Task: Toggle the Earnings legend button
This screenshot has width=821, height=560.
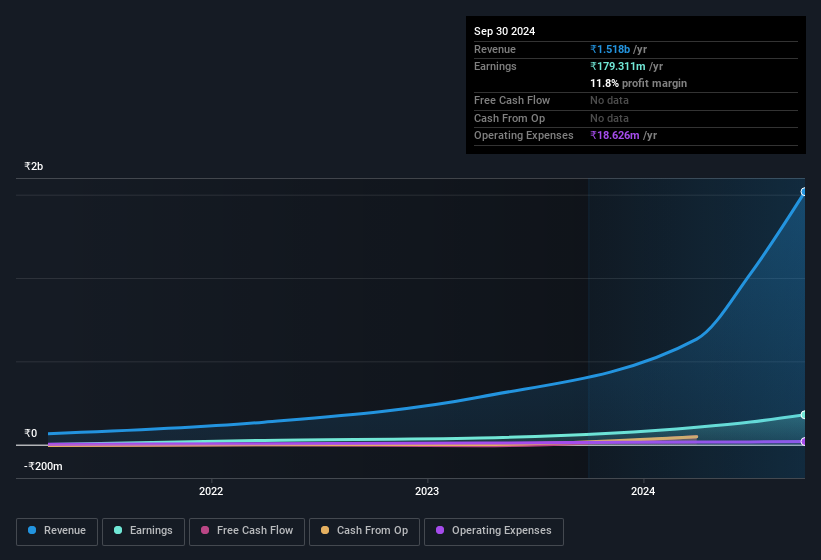Action: click(x=143, y=531)
